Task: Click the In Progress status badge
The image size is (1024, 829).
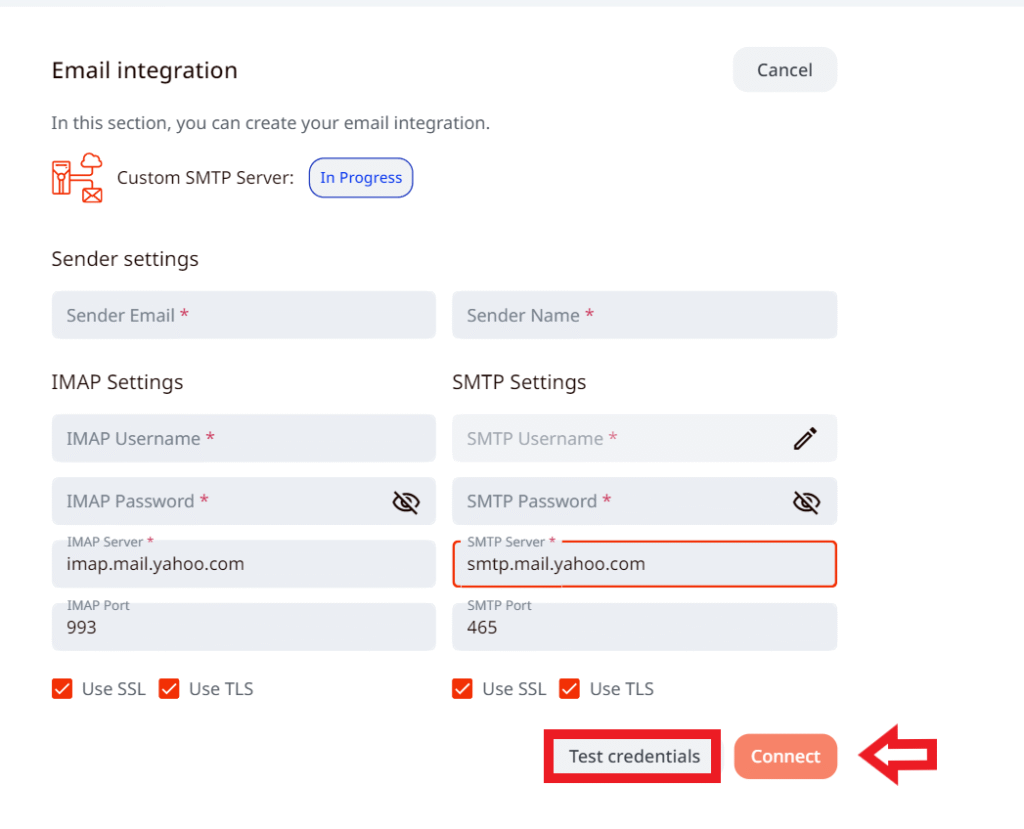Action: coord(361,178)
